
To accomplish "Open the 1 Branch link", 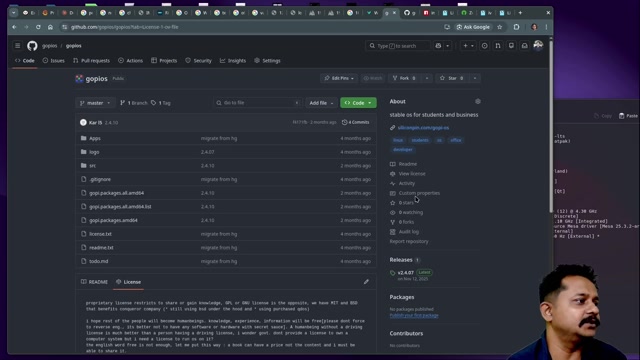I will tap(134, 103).
